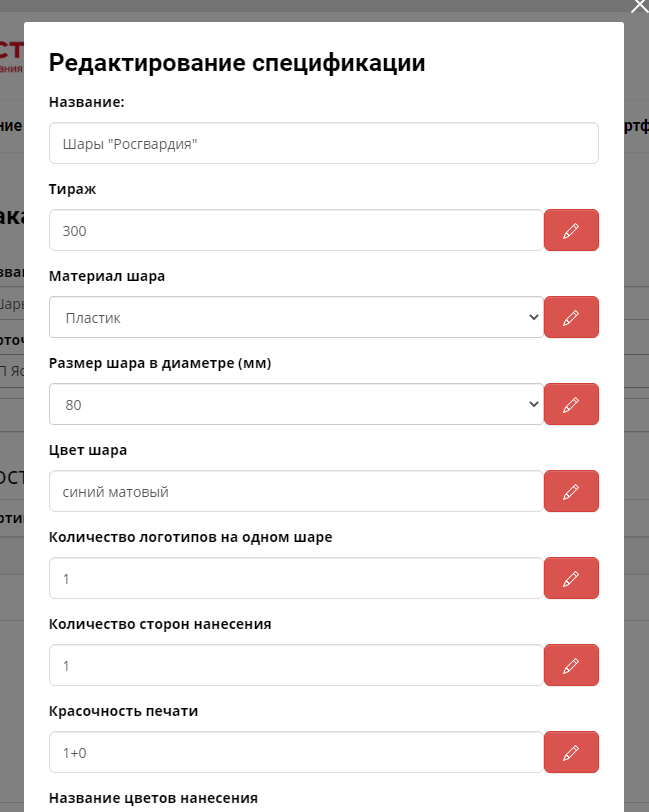Click the pencil icon for Количество сторон нанесения
The width and height of the screenshot is (649, 812).
click(x=571, y=666)
